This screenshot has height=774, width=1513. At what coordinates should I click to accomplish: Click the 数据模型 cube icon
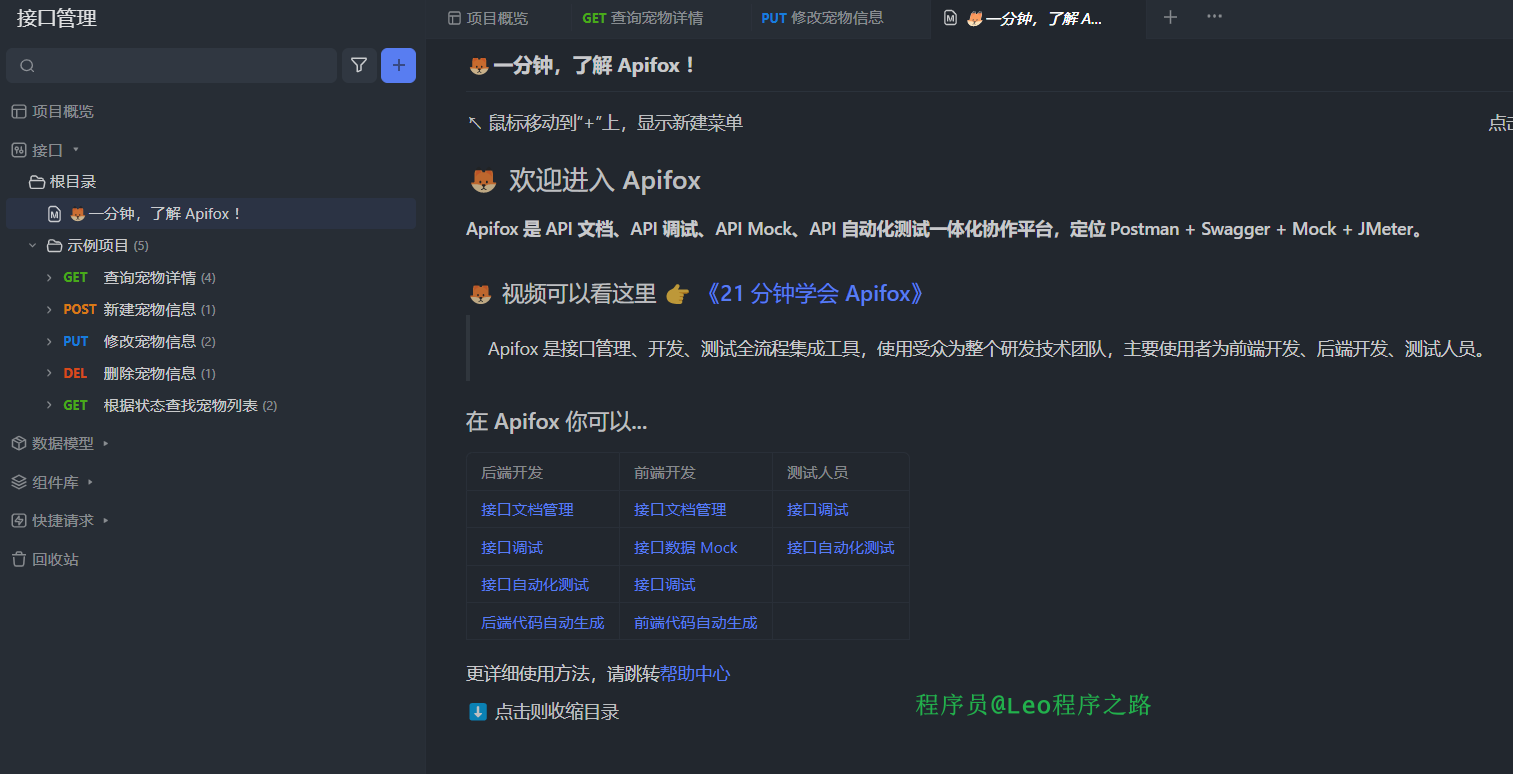coord(19,443)
